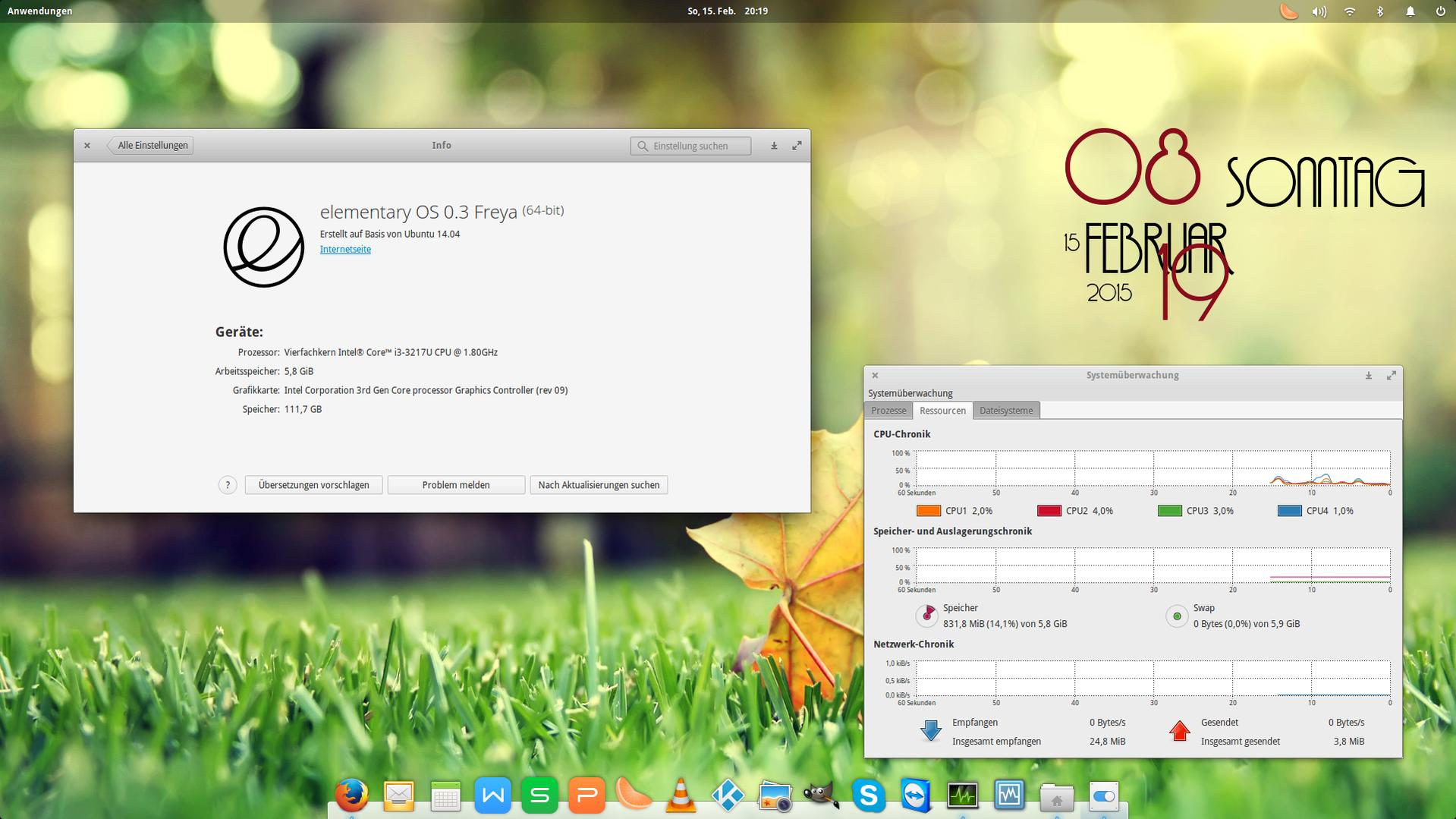Open the Anwendungen applications menu
This screenshot has width=1456, height=819.
coord(40,11)
